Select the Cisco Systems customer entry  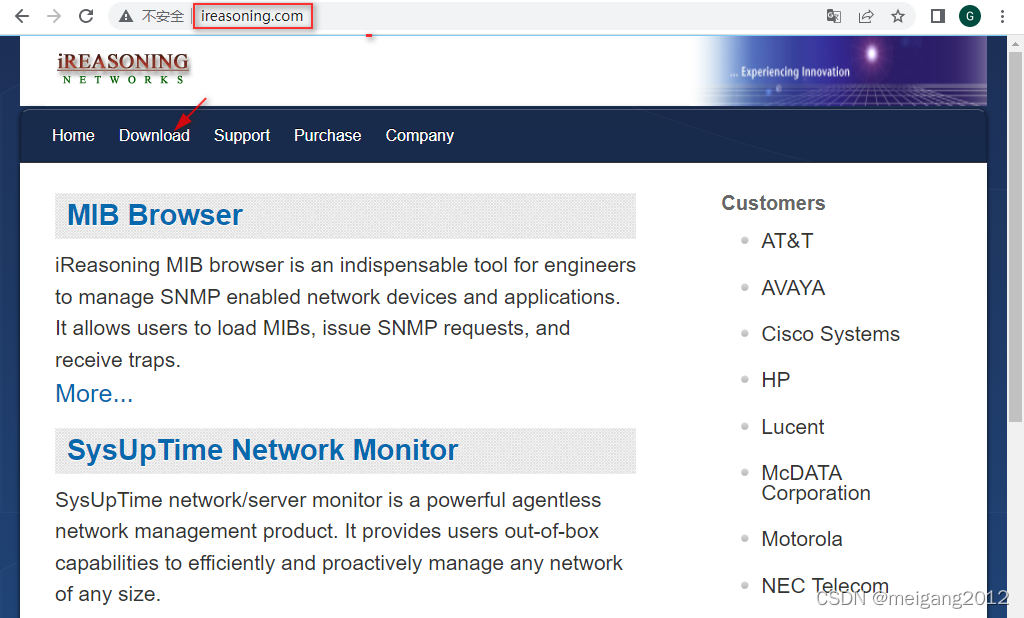coord(830,334)
